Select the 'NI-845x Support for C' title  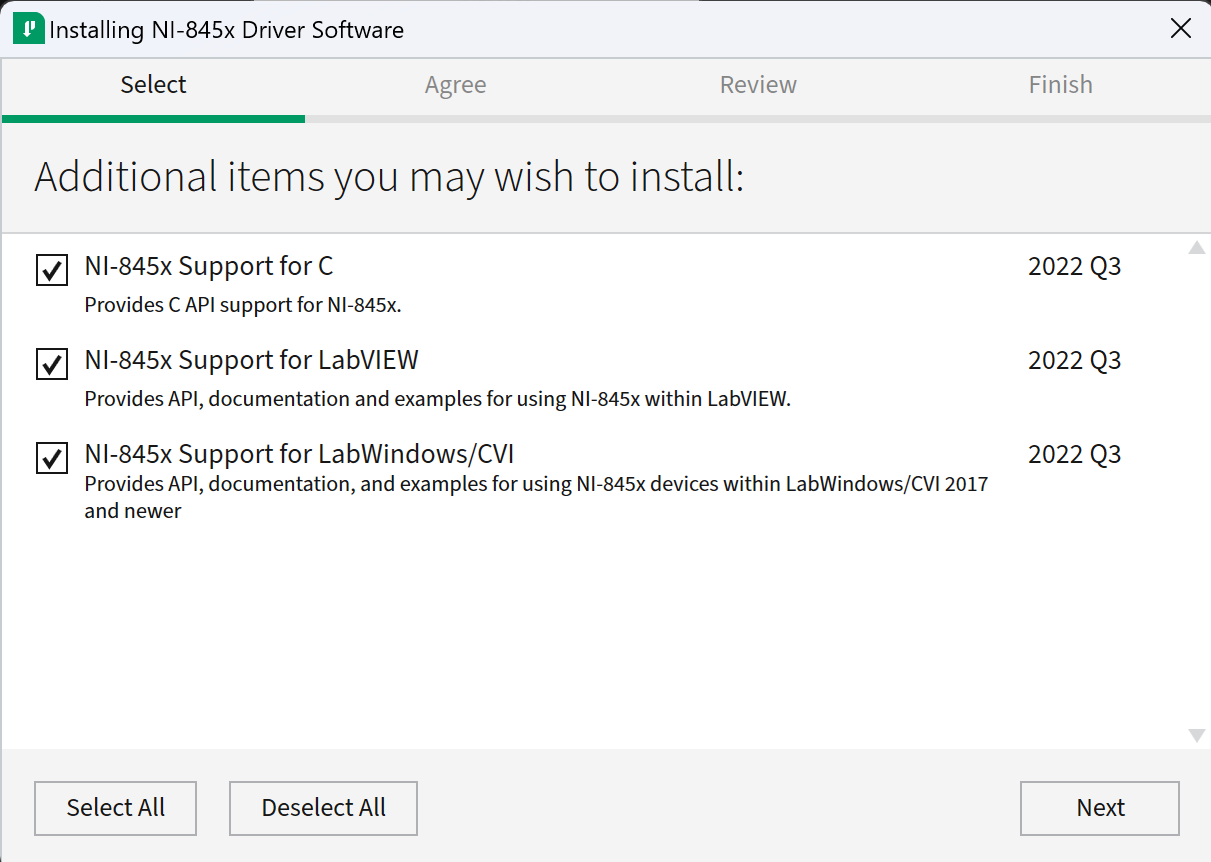pos(209,266)
